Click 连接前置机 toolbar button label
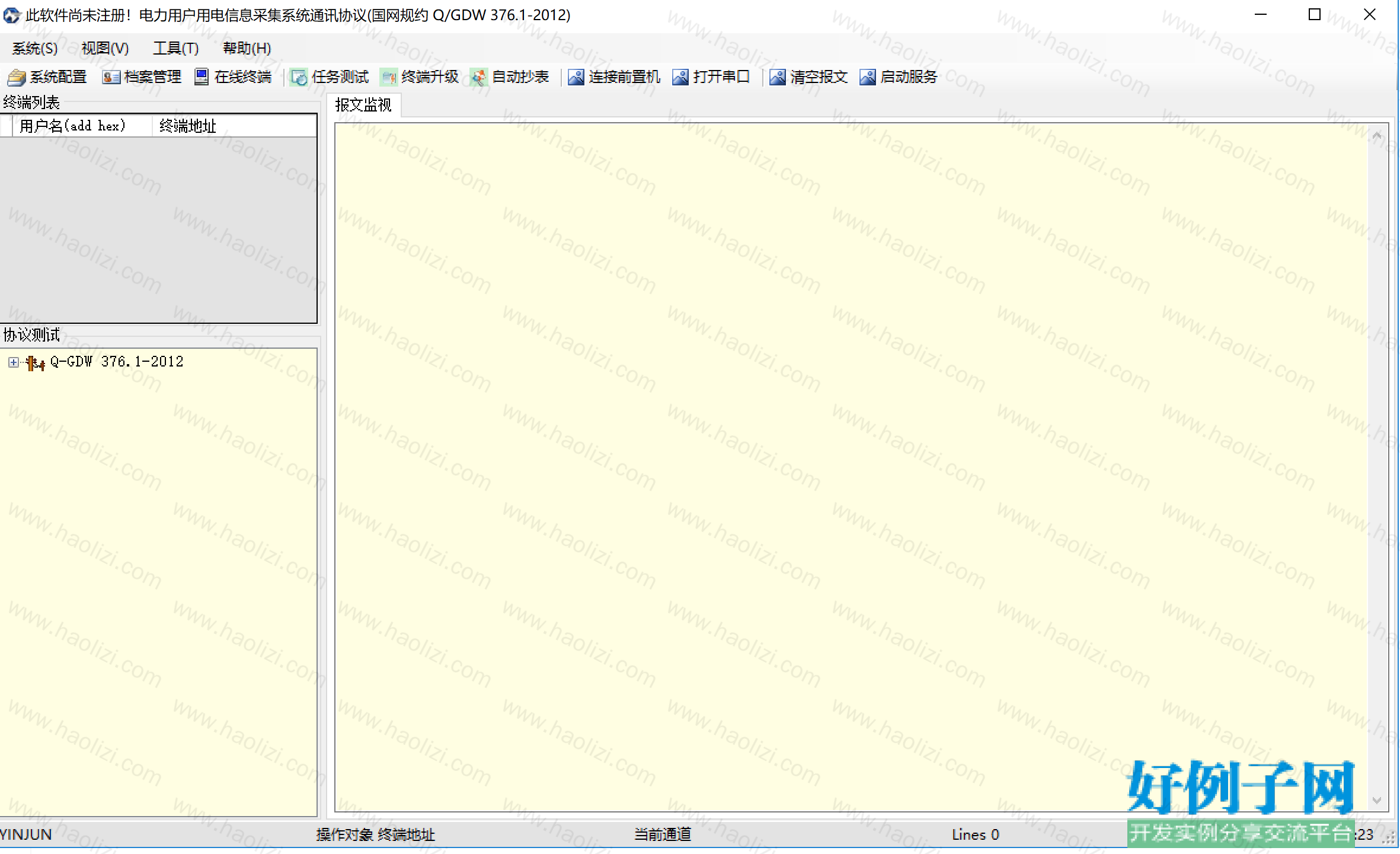 (624, 77)
